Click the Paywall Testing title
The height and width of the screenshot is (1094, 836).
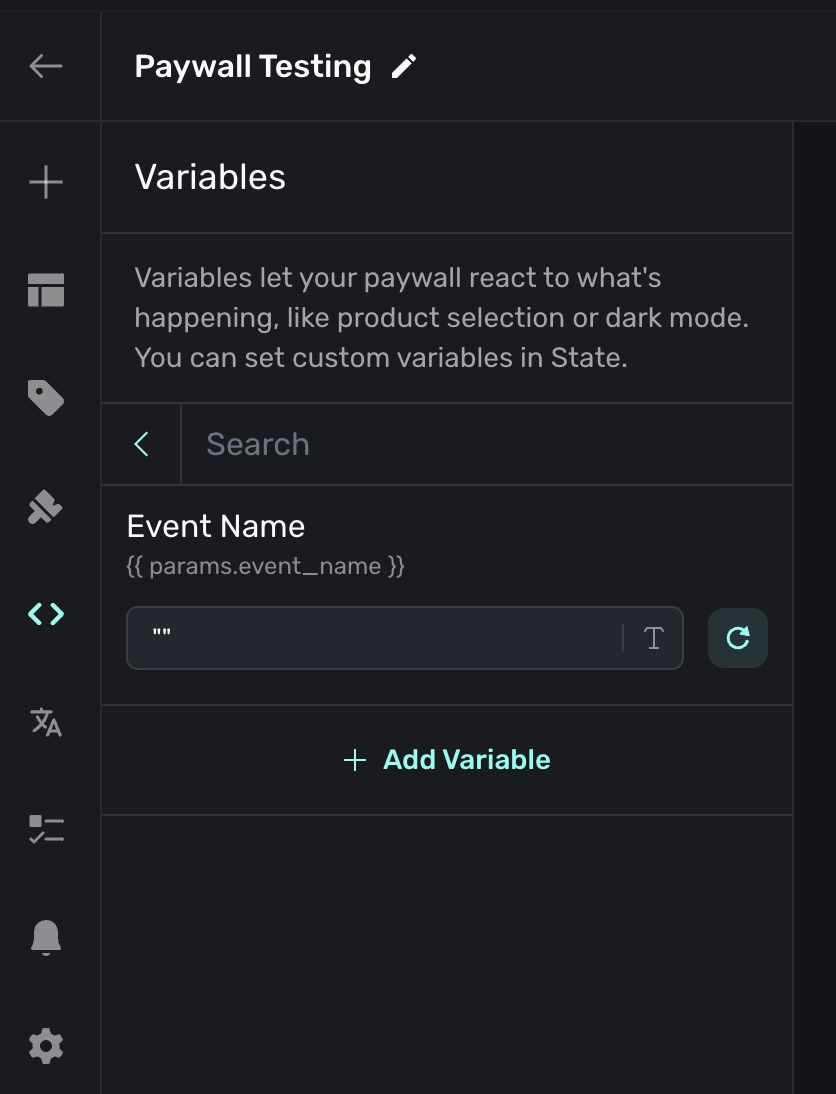click(253, 67)
